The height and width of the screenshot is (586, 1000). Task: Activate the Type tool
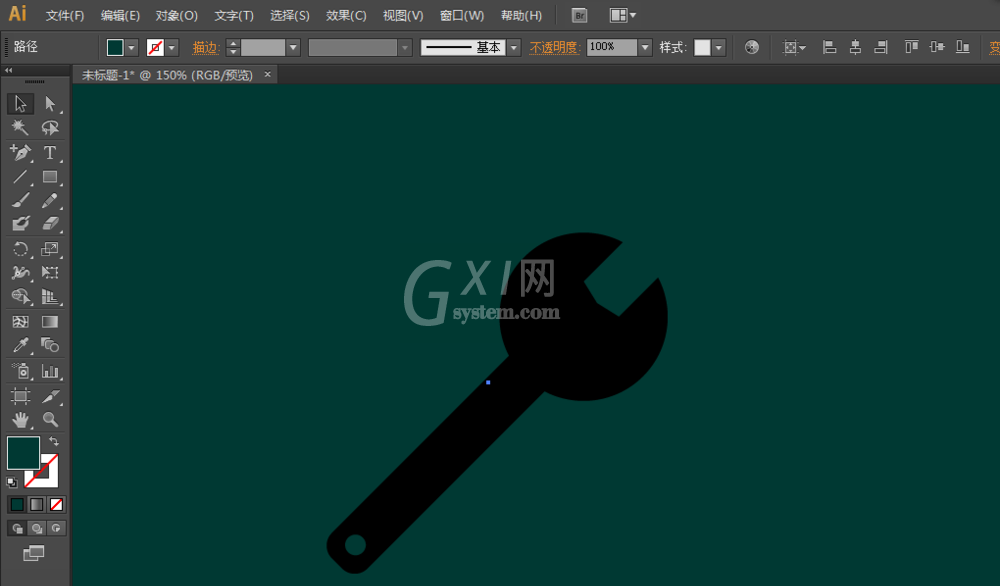[50, 152]
